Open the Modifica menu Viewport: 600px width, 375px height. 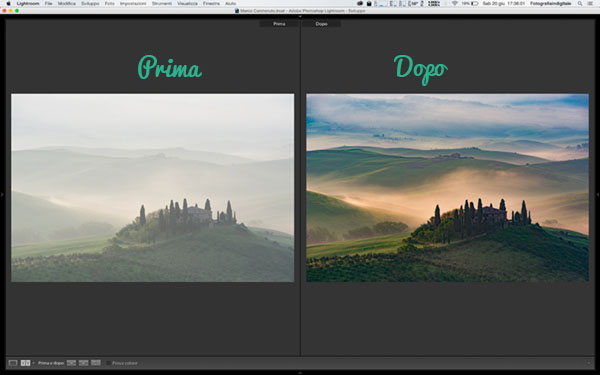tap(67, 3)
